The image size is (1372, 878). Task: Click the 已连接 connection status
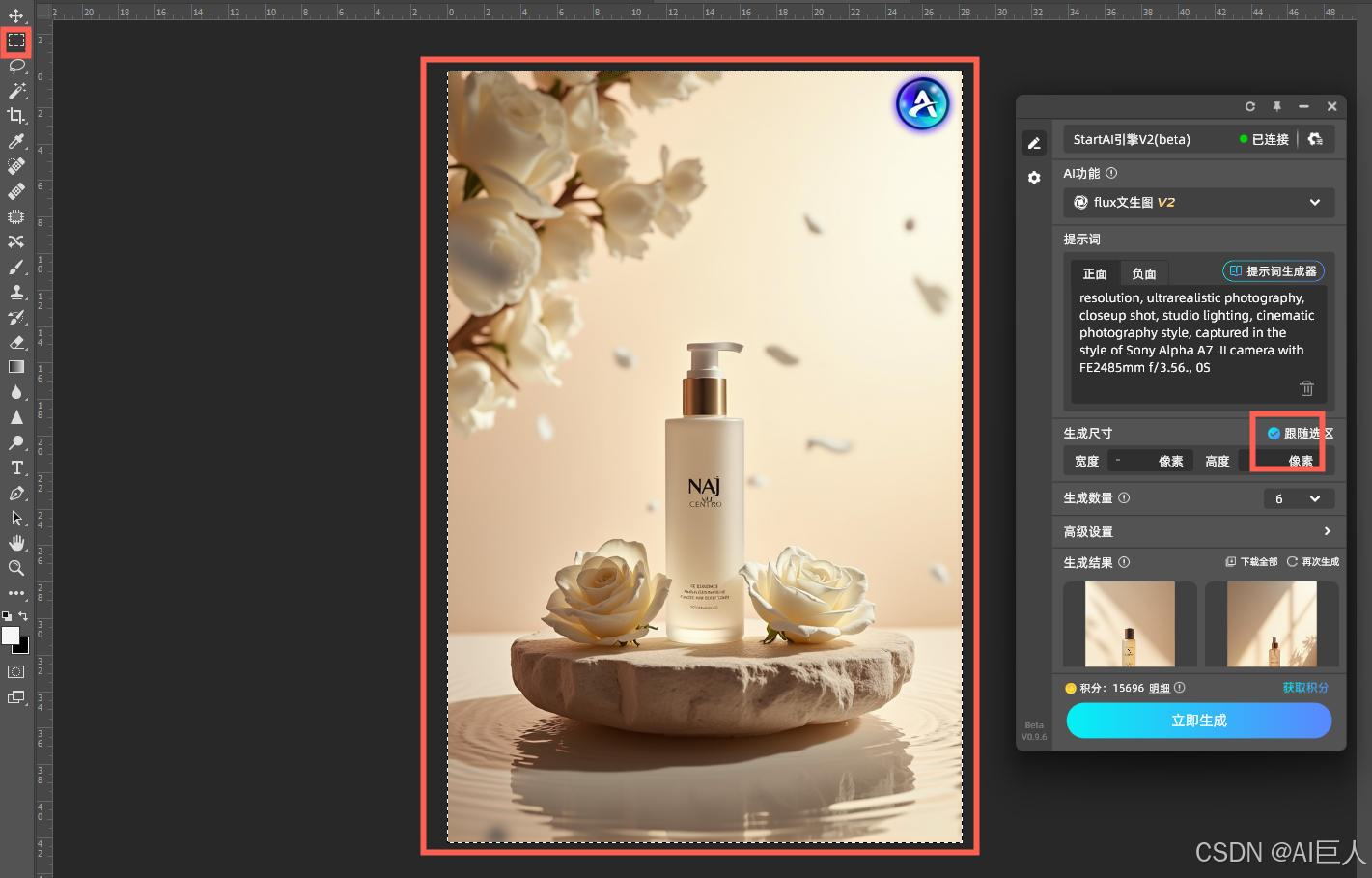(x=1265, y=139)
